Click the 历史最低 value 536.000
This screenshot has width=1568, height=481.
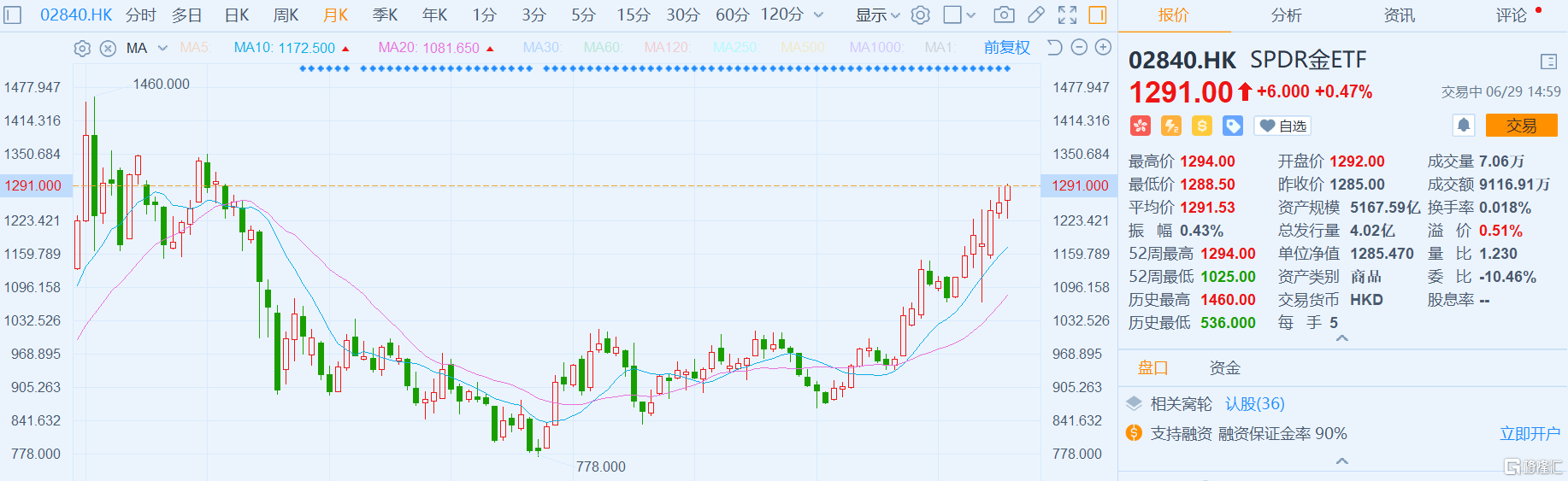tap(1228, 323)
